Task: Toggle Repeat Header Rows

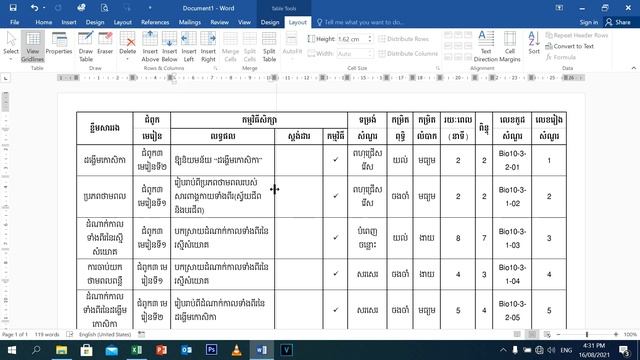Action: click(x=577, y=36)
